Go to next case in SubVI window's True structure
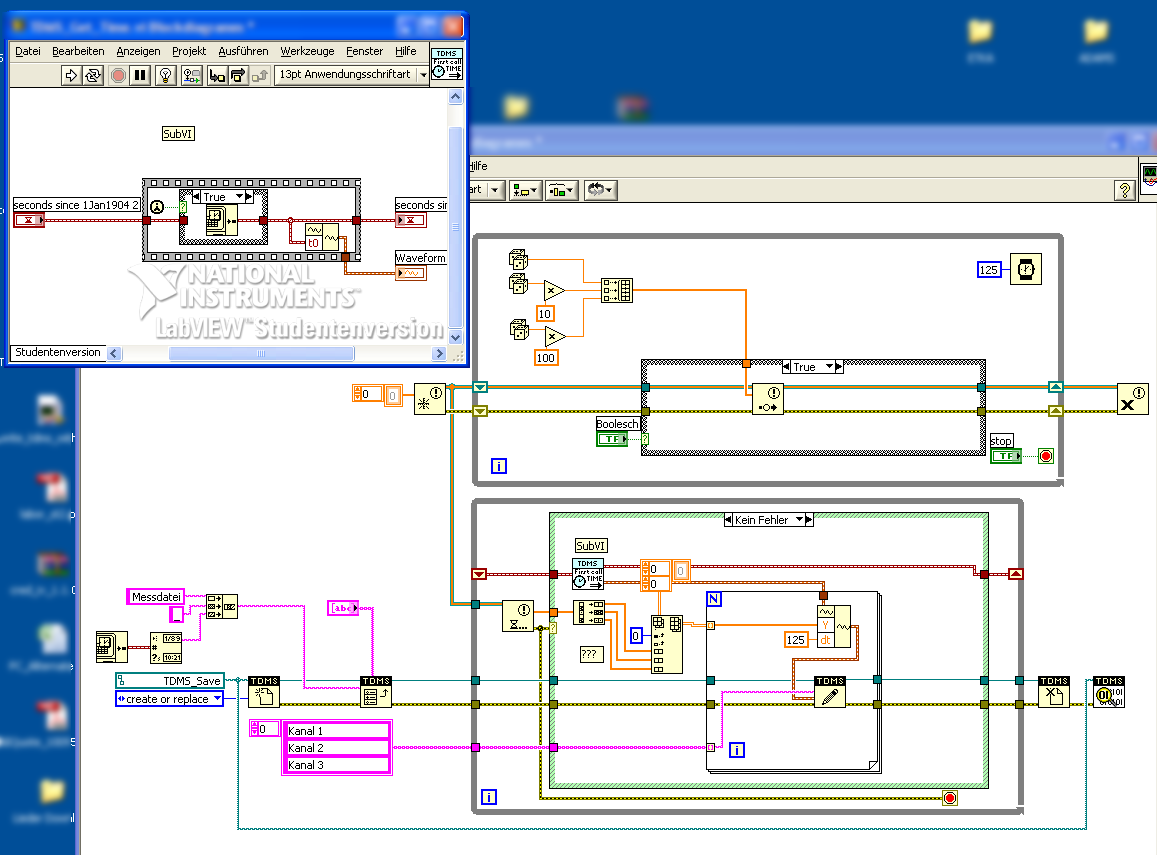This screenshot has width=1157, height=855. 249,197
